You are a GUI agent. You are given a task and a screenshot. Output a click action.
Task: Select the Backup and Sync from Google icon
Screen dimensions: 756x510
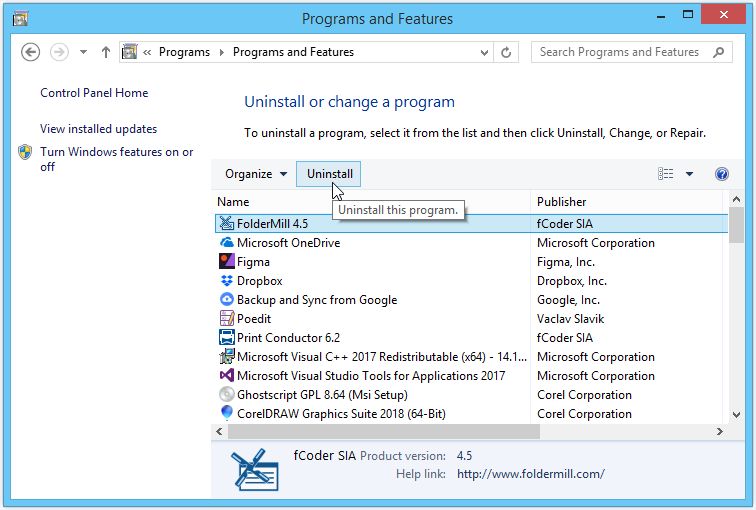pyautogui.click(x=227, y=299)
